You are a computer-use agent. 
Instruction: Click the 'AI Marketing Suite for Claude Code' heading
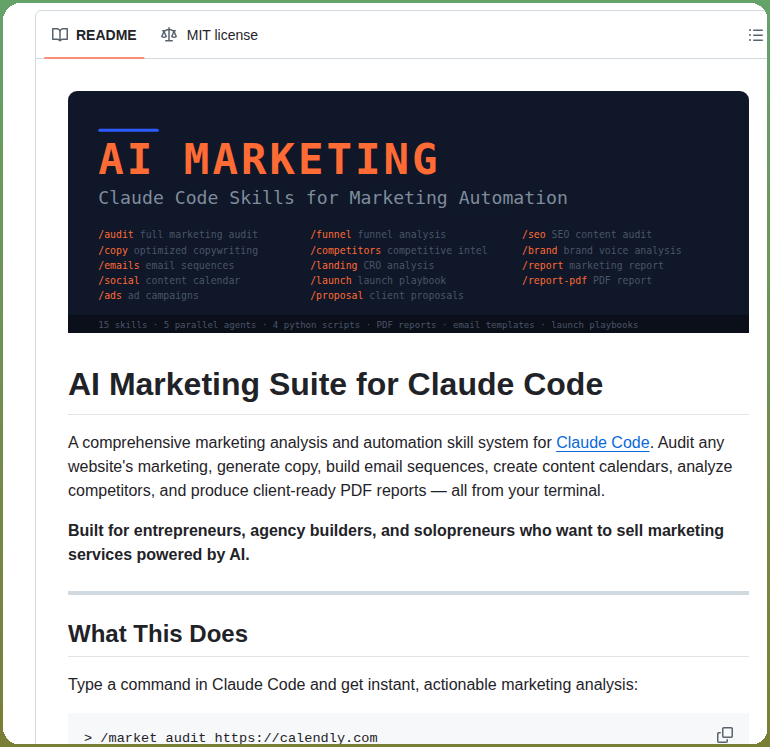(x=335, y=384)
